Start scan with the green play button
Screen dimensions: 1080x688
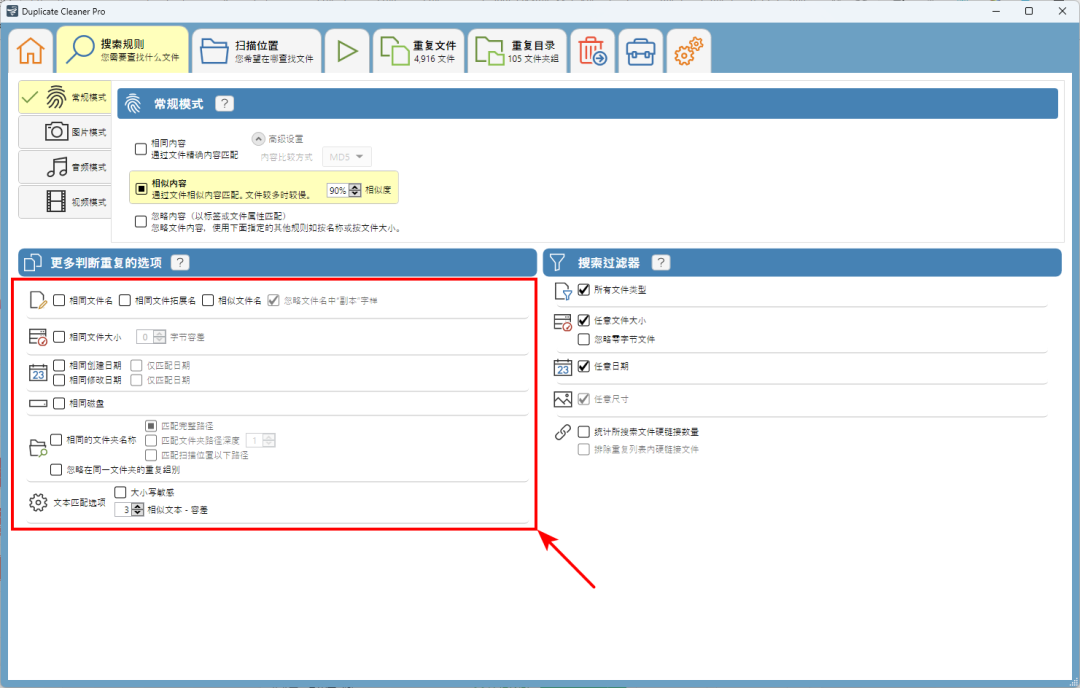point(347,51)
